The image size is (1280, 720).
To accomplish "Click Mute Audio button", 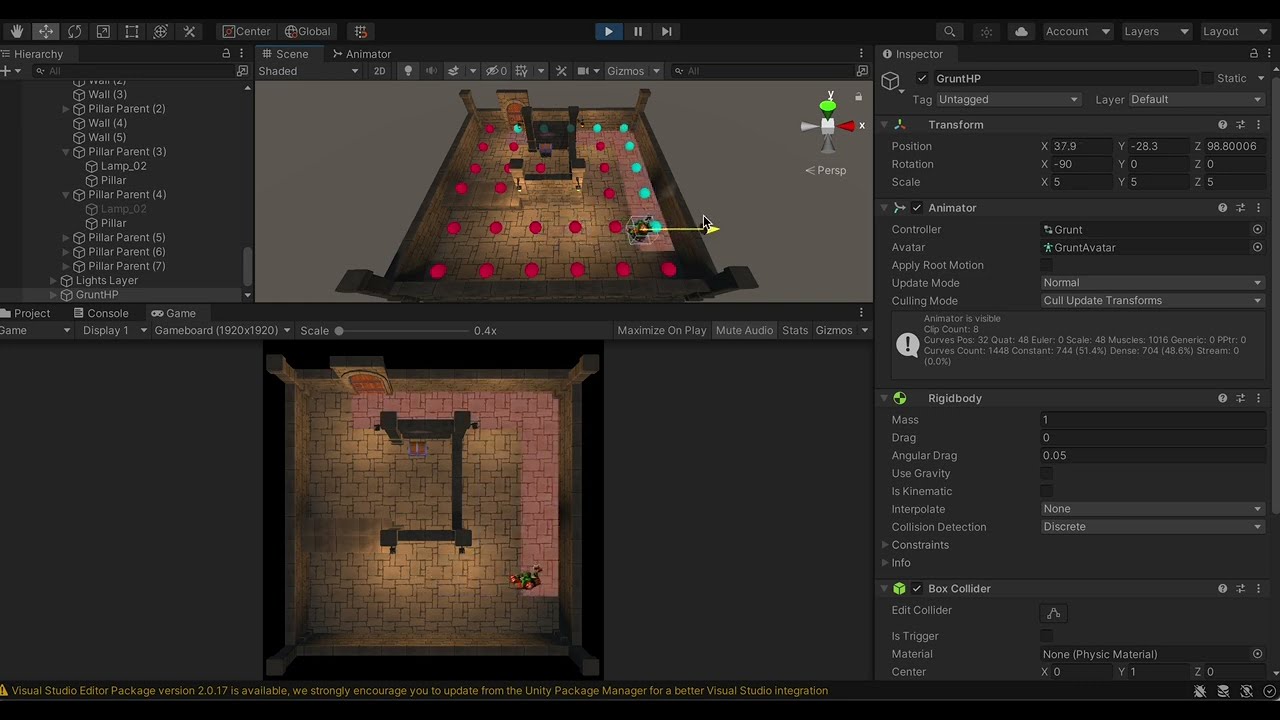I will pos(744,331).
